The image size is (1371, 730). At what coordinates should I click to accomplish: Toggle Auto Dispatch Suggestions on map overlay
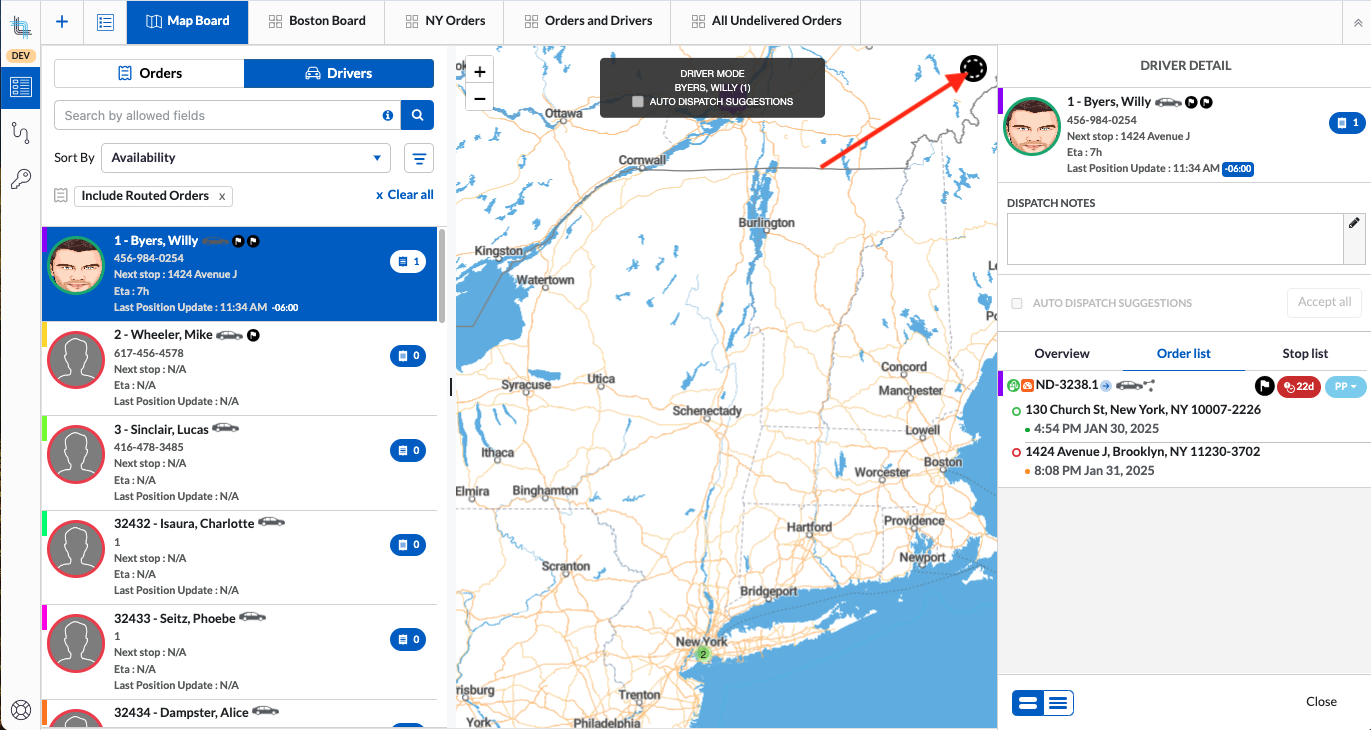pyautogui.click(x=638, y=102)
